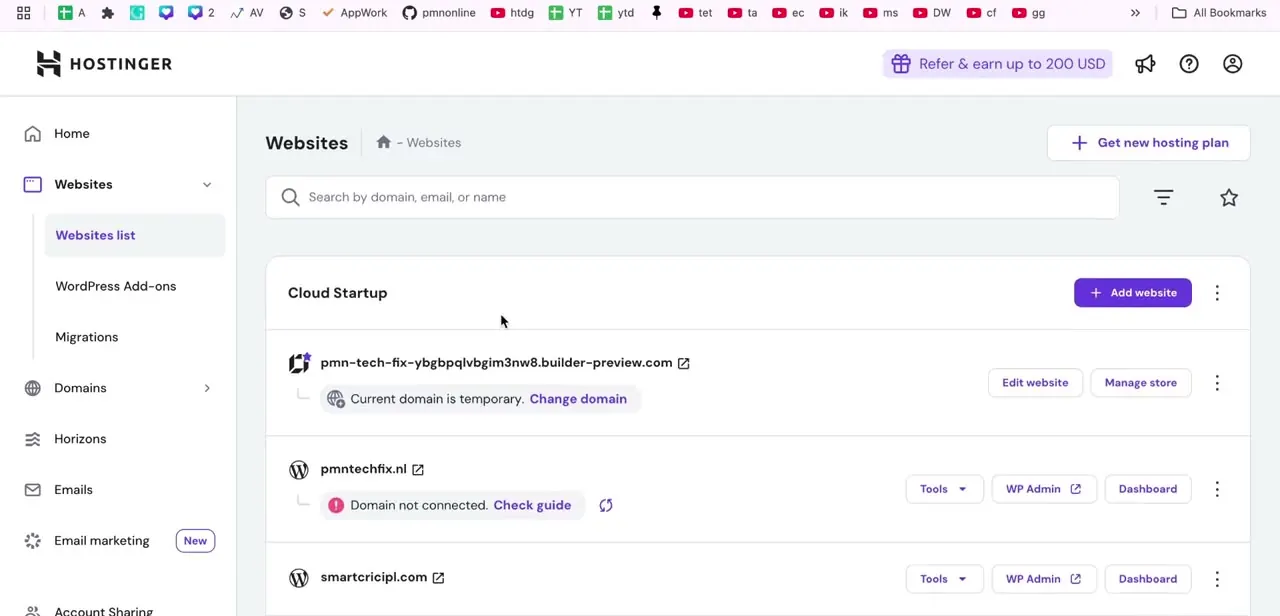
Task: Refresh the pmntechfix.nl domain connection status
Action: point(605,506)
